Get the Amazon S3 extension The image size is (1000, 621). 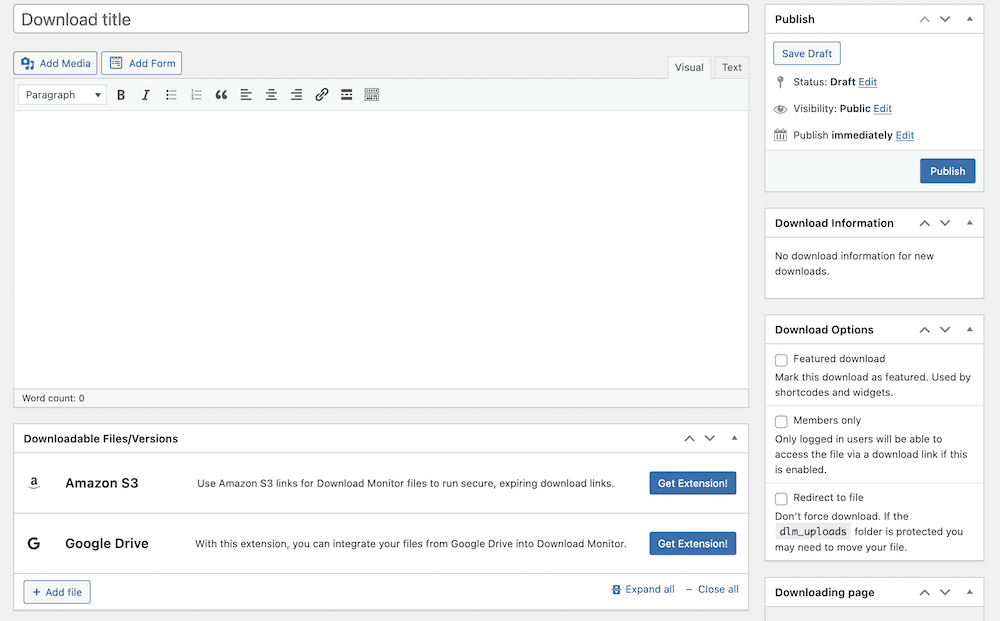(693, 483)
